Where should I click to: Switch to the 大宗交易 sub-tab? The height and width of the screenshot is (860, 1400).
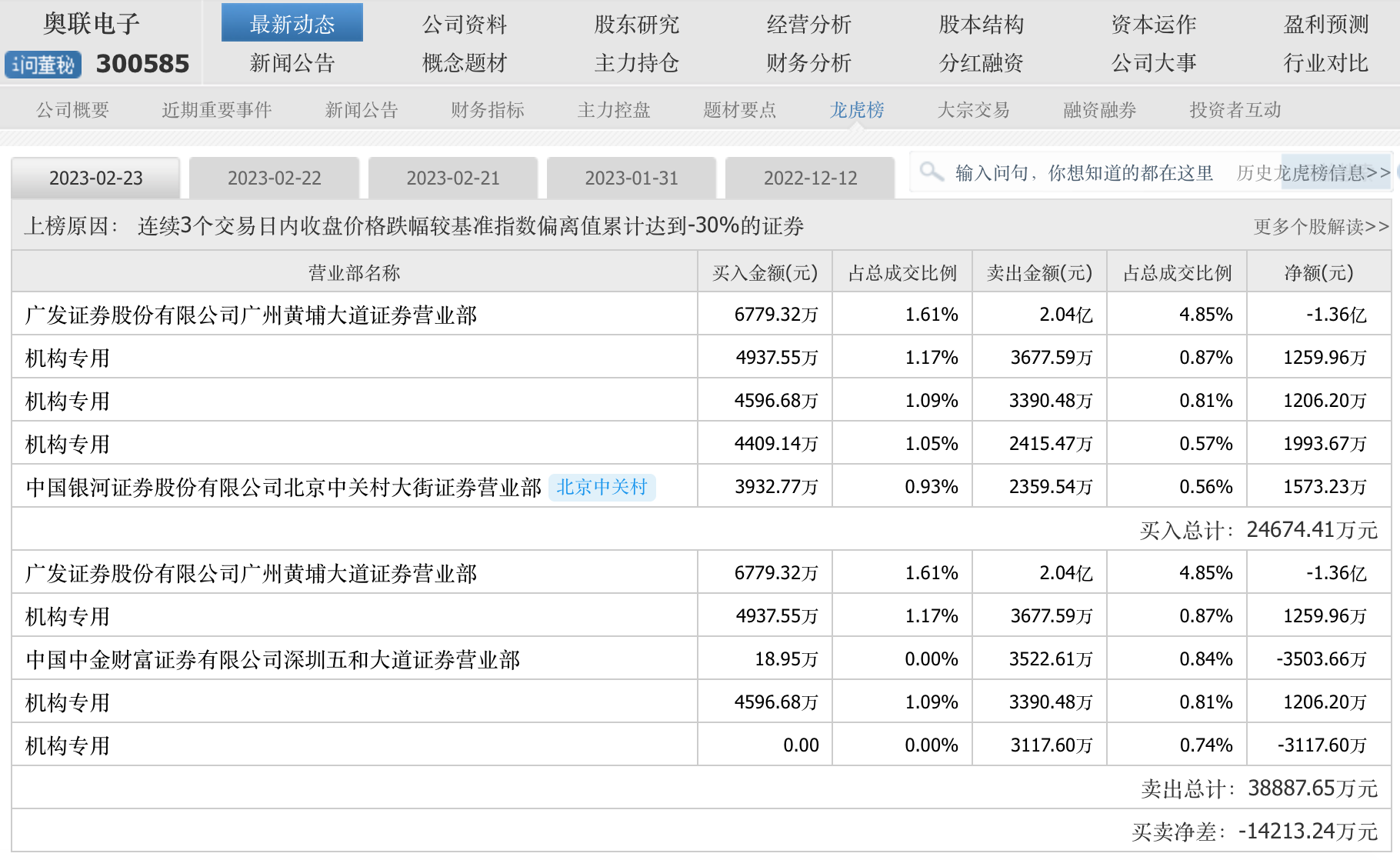pos(972,110)
